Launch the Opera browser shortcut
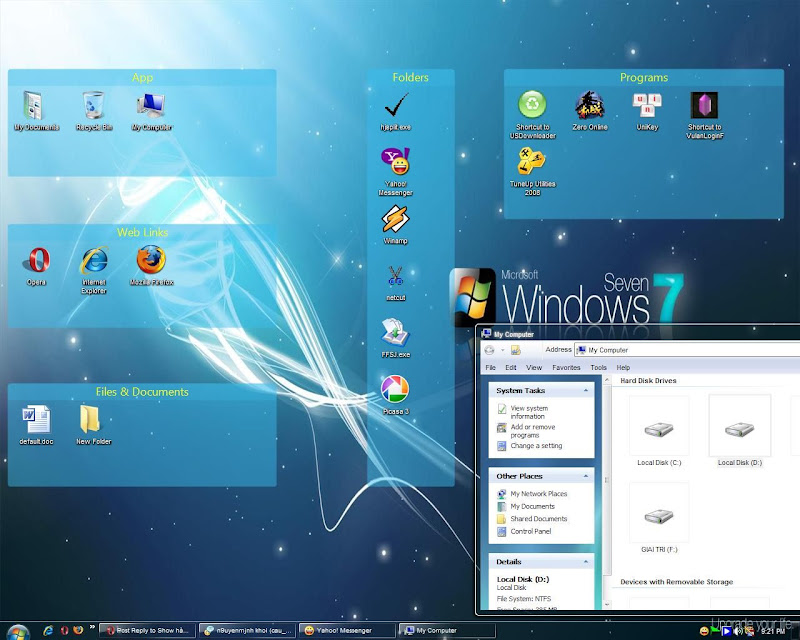 click(x=36, y=266)
